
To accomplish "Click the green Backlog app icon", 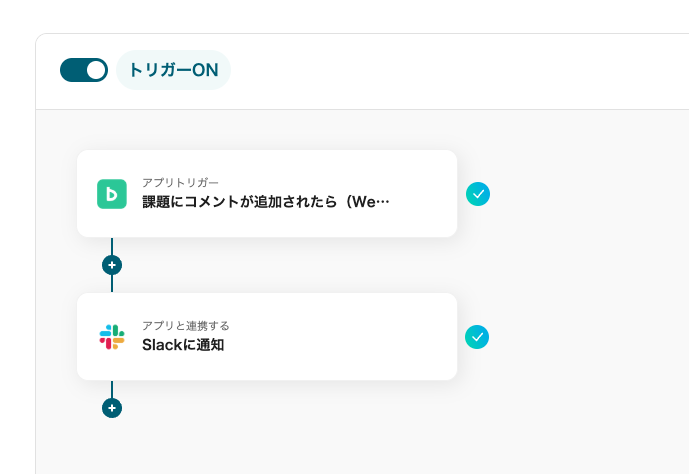I will (112, 193).
